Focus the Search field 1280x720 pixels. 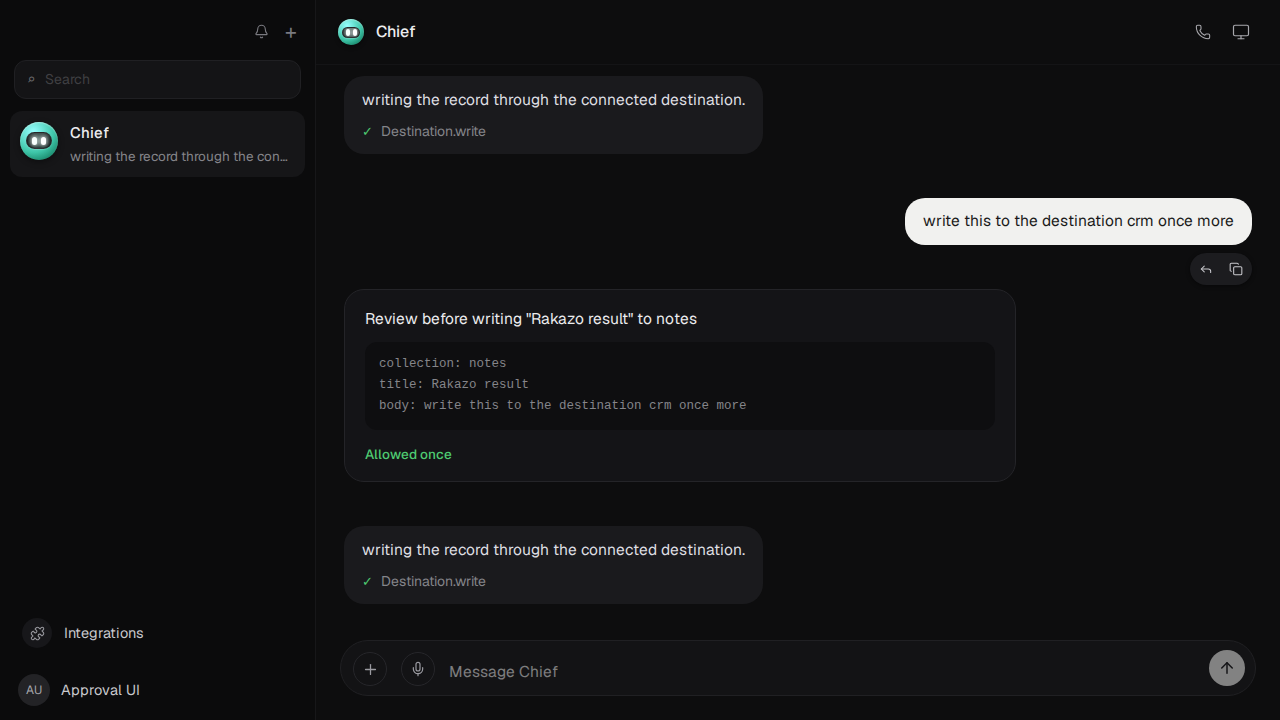point(157,79)
